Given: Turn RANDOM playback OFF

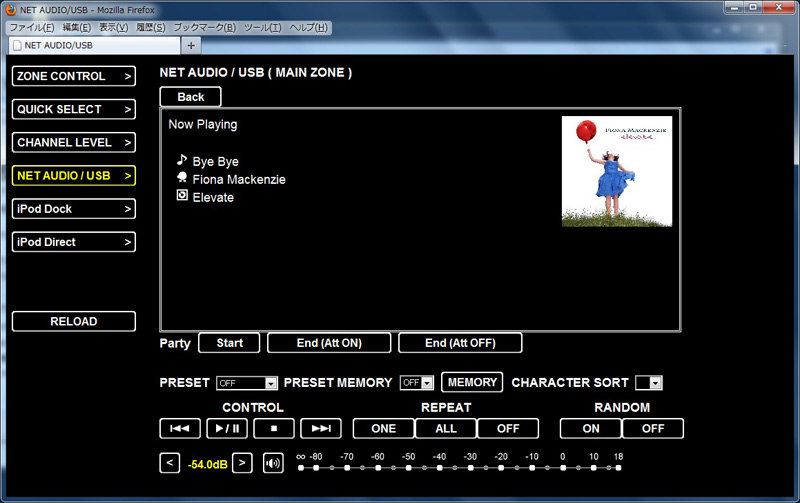Looking at the screenshot, I should click(653, 428).
